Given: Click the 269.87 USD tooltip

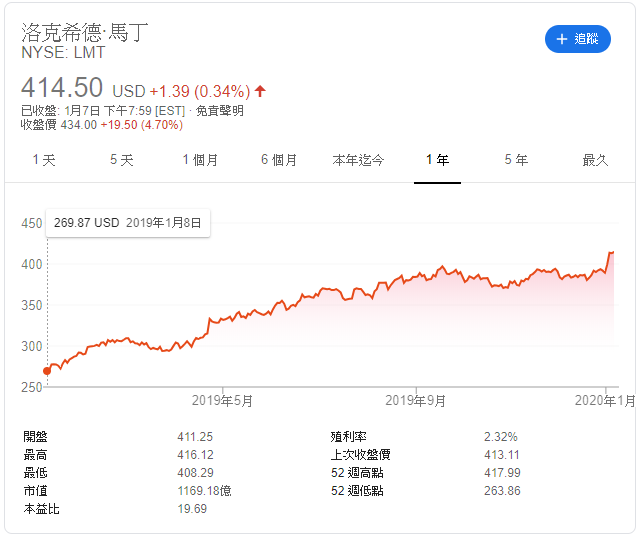Looking at the screenshot, I should point(128,223).
